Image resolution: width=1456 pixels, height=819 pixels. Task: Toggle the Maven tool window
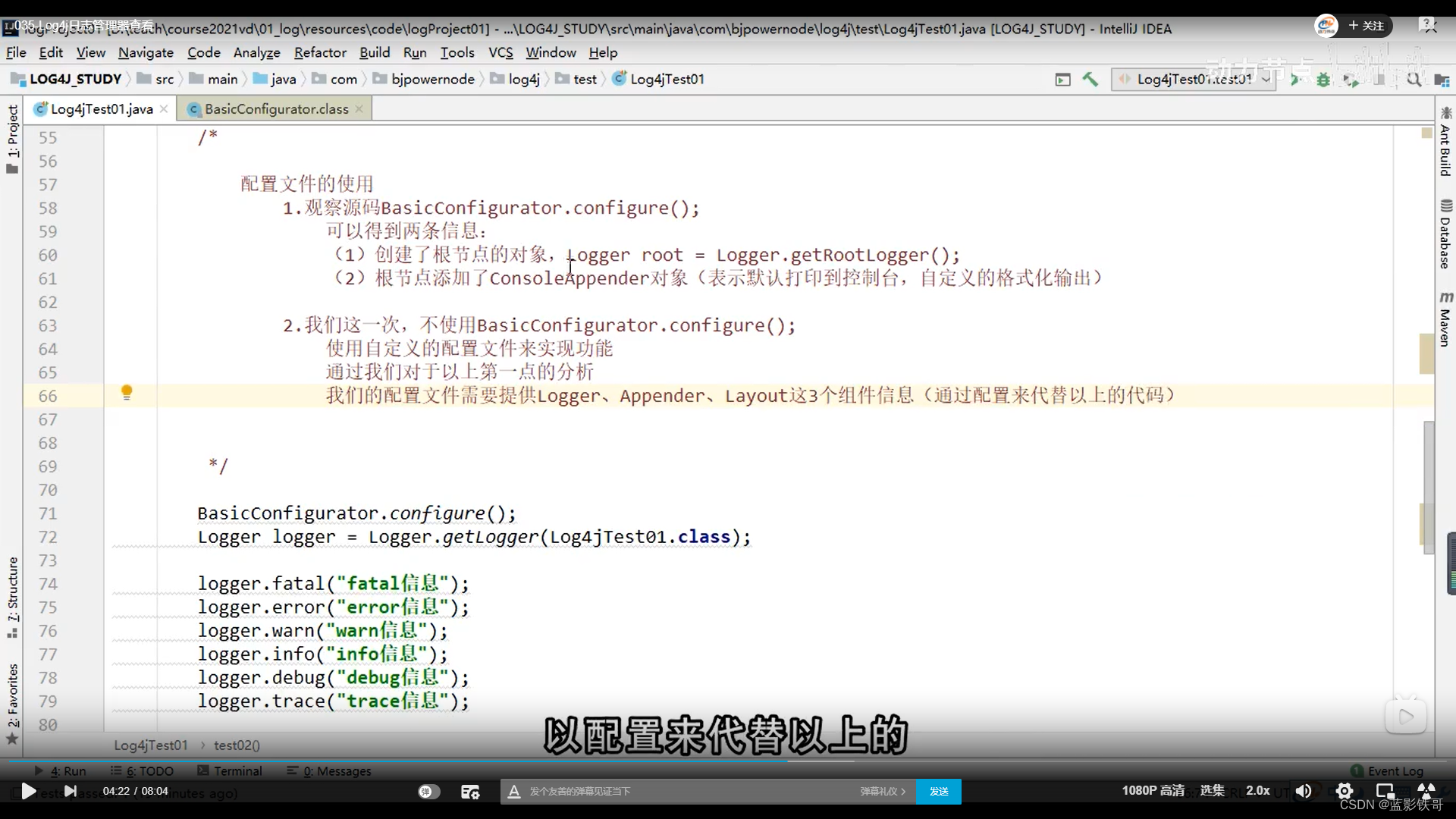tap(1445, 318)
